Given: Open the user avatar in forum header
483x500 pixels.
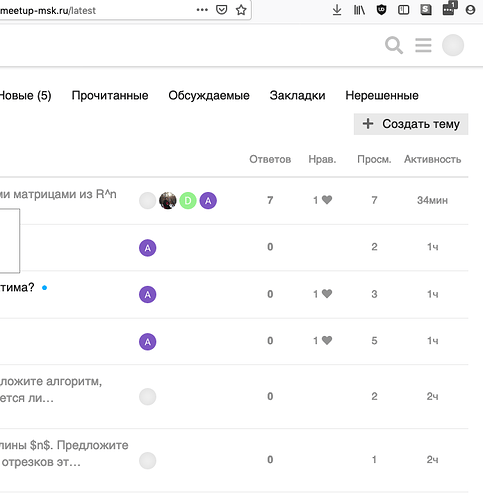Looking at the screenshot, I should [x=453, y=45].
